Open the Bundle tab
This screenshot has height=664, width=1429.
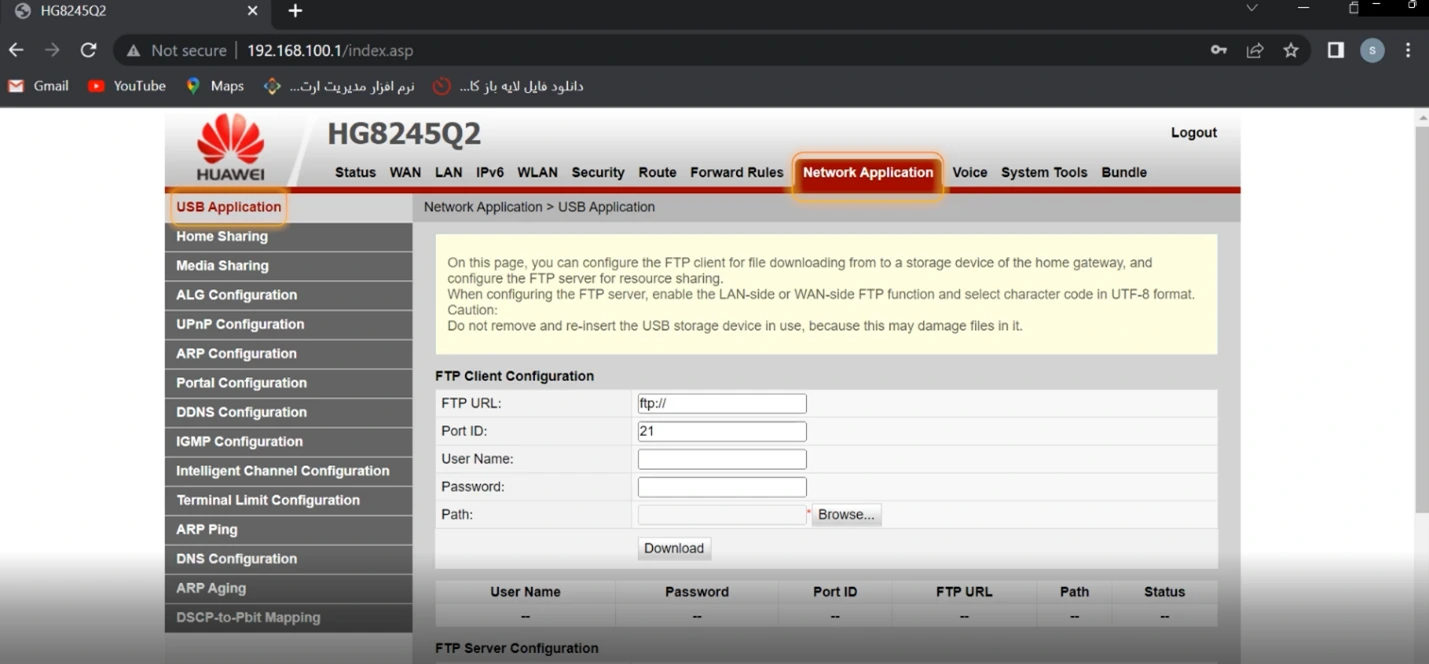1124,172
